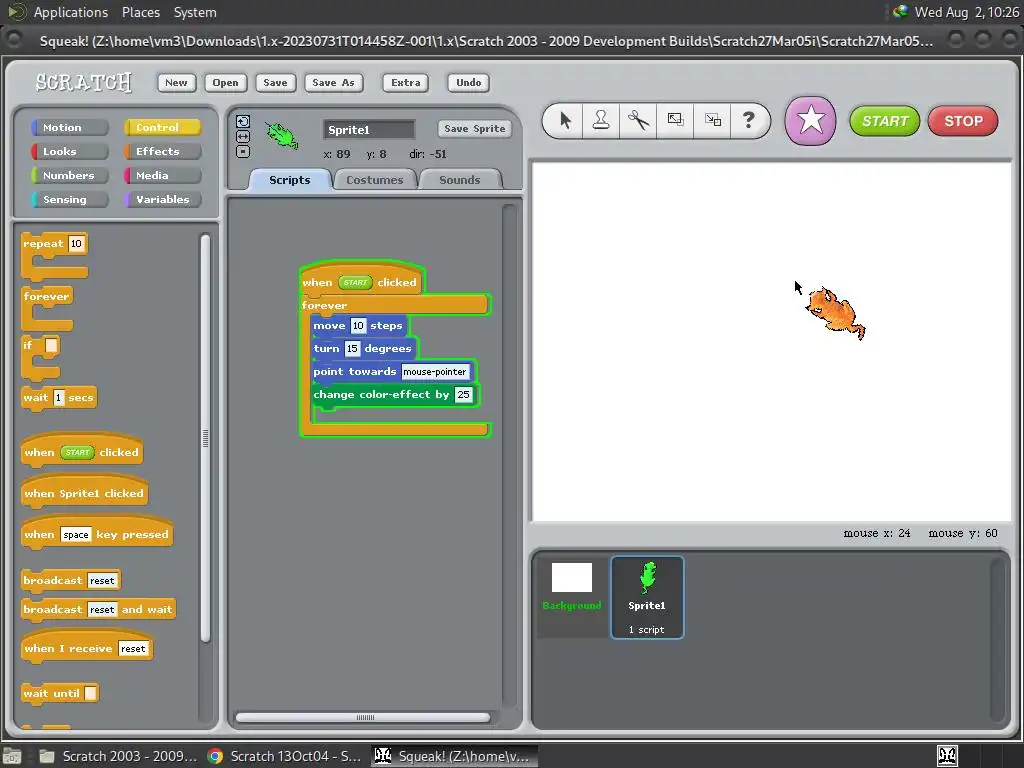Screen dimensions: 1024x768
Task: Click the when Sprite1 clicked palette block
Action: click(84, 493)
